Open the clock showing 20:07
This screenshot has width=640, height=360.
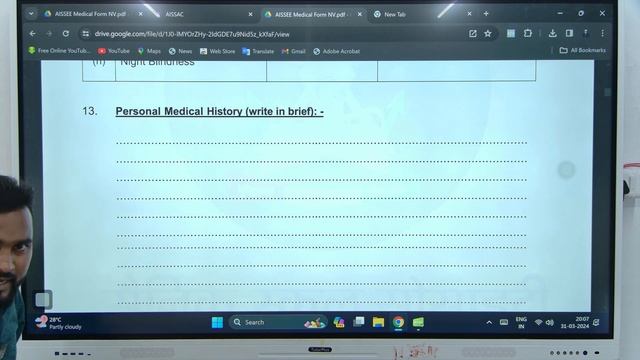click(x=575, y=322)
